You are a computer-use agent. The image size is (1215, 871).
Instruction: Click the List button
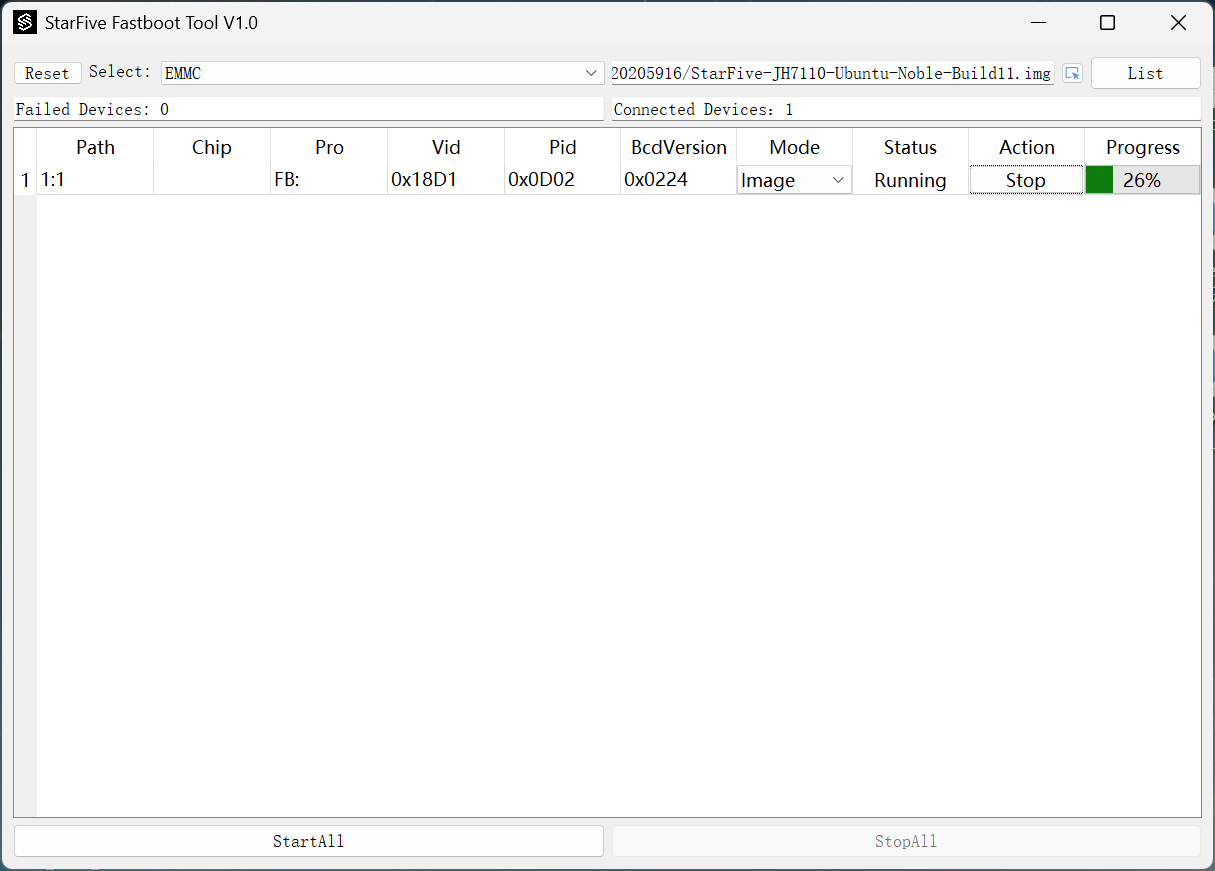click(x=1145, y=73)
